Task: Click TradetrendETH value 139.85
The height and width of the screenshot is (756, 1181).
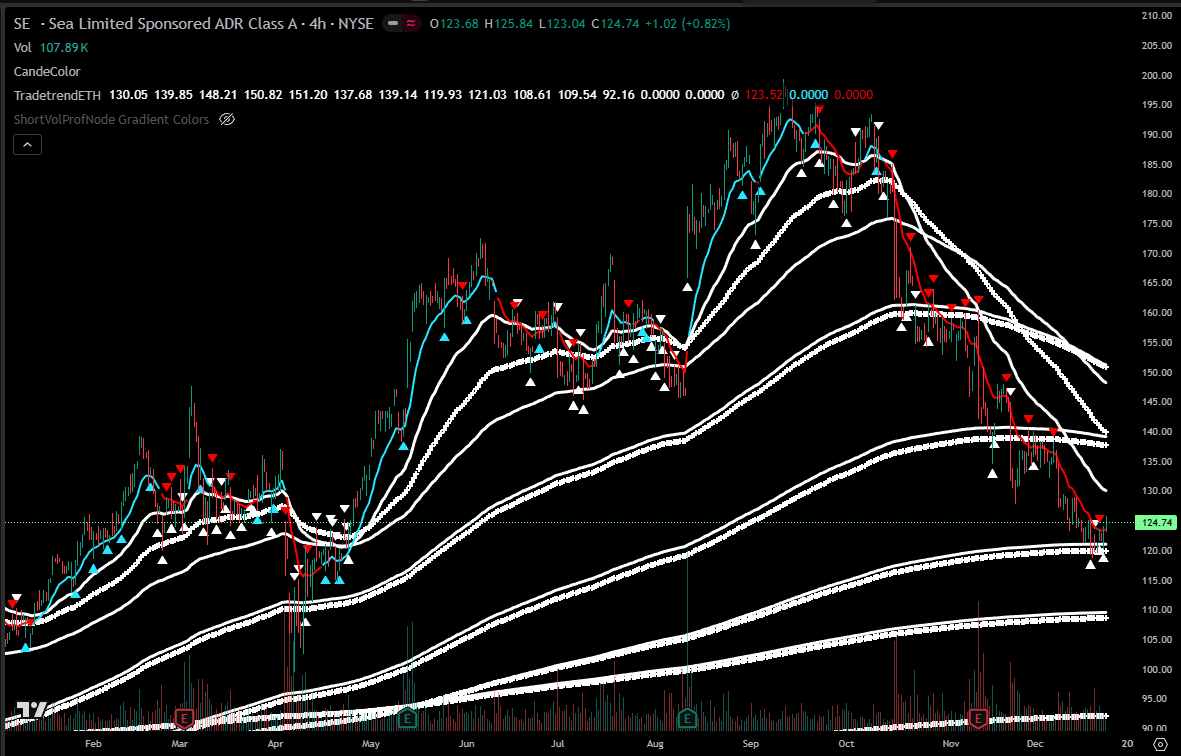Action: click(x=173, y=95)
